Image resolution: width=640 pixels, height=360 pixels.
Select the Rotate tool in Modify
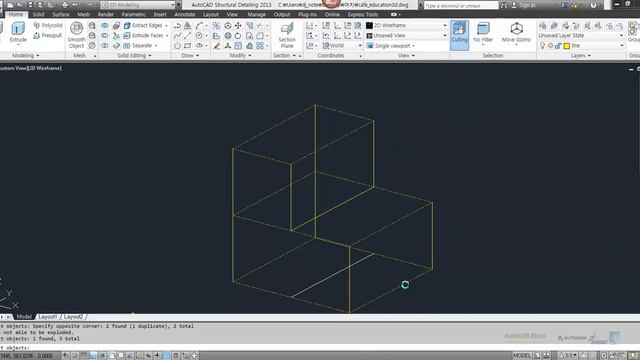click(x=238, y=36)
